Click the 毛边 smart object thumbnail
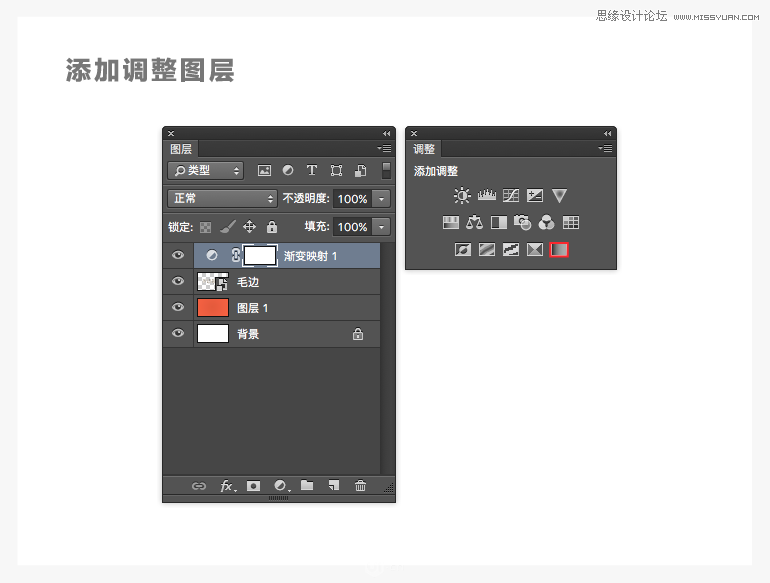The image size is (770, 583). click(x=213, y=282)
